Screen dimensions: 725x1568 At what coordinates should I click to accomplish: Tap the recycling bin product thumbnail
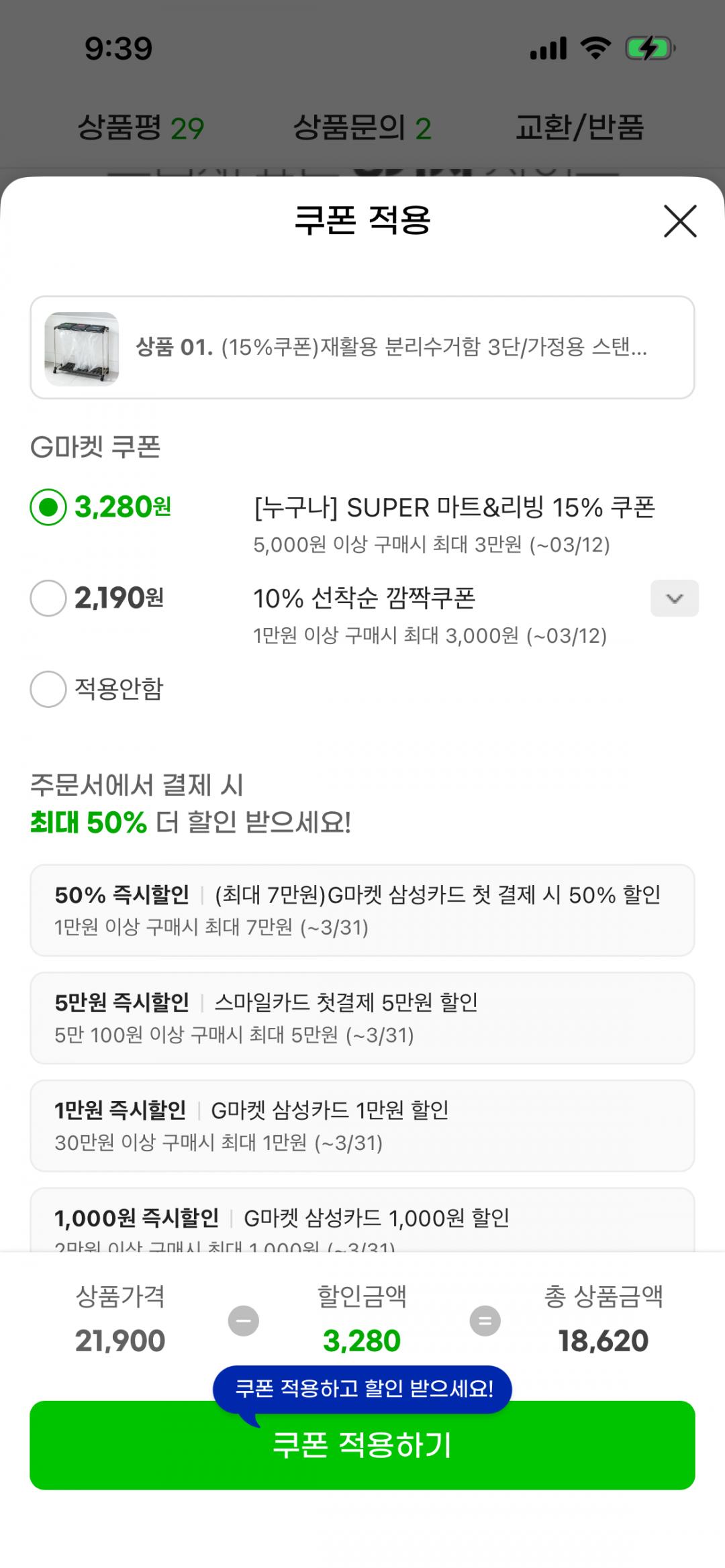(82, 348)
